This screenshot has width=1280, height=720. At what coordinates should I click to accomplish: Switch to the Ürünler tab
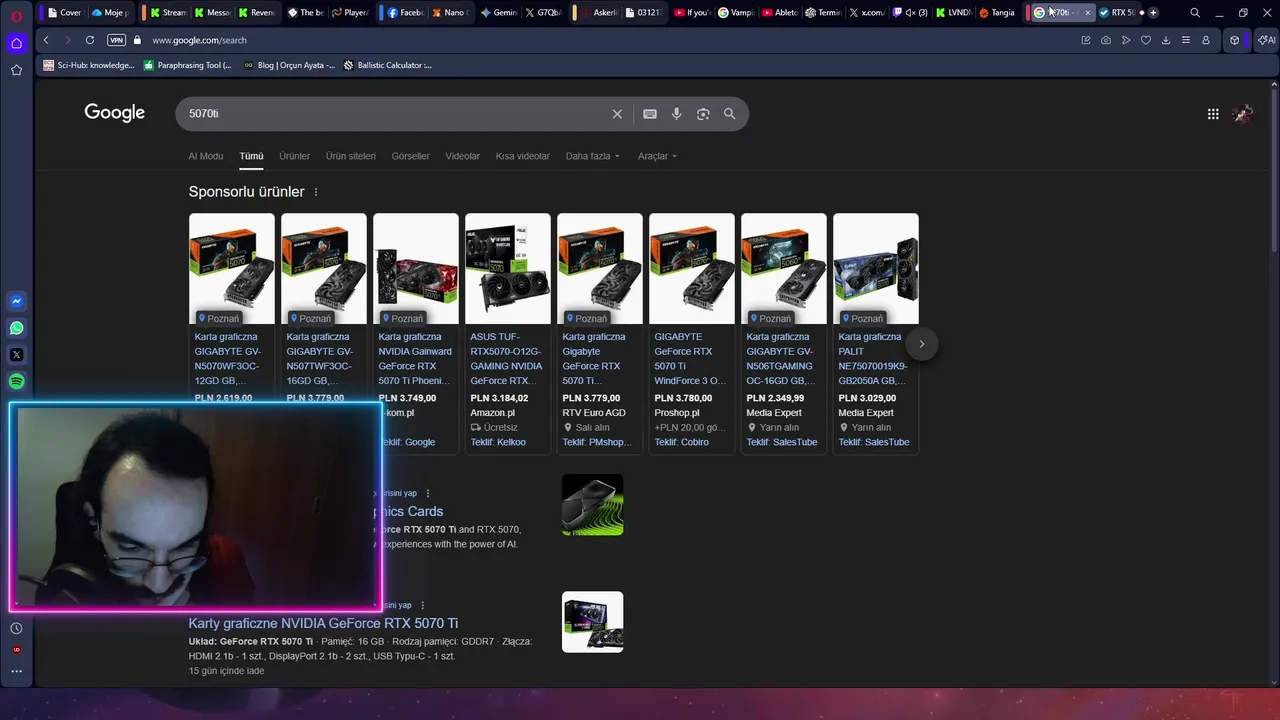[294, 156]
